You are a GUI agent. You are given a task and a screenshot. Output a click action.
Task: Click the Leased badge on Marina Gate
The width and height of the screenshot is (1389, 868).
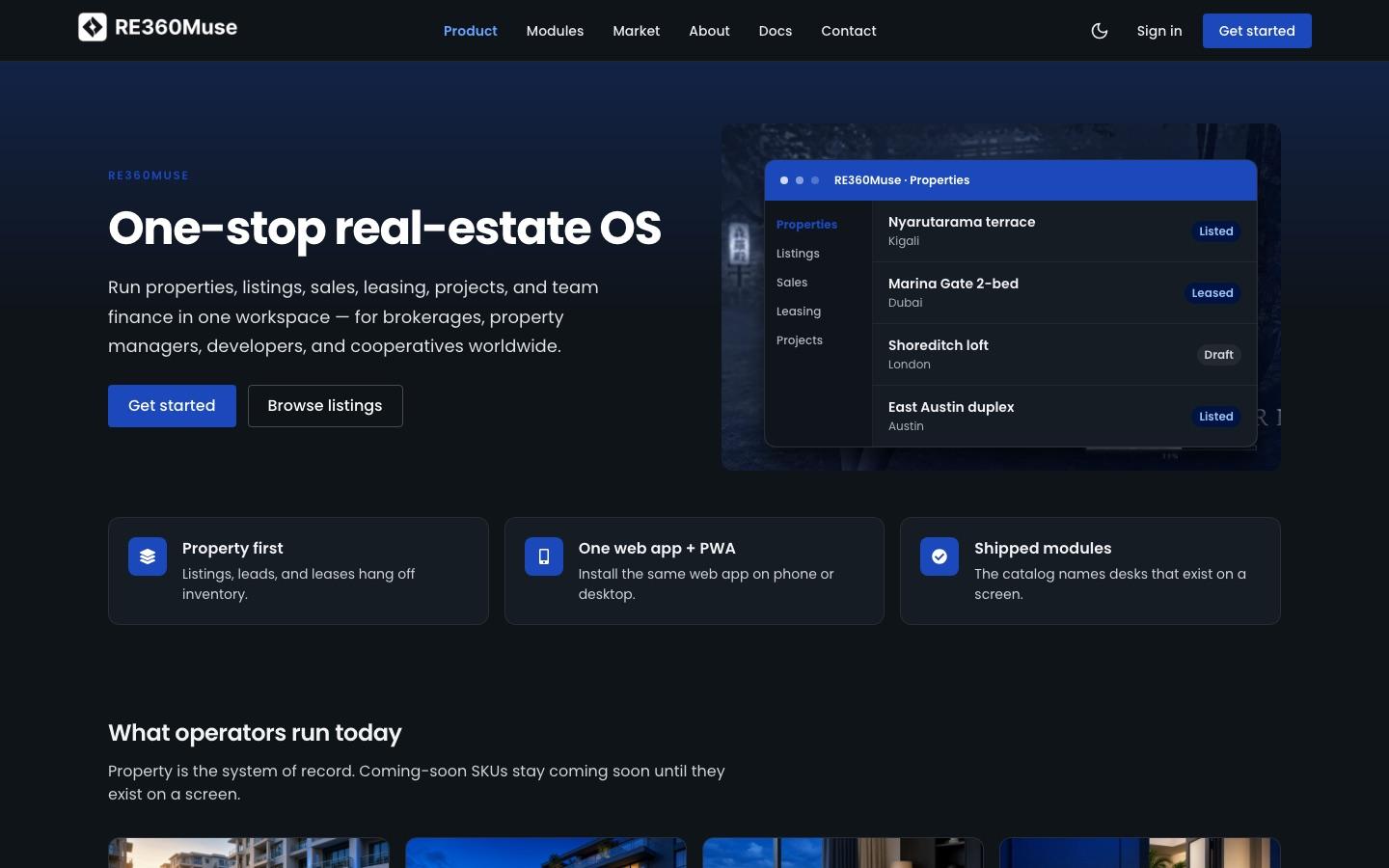tap(1212, 293)
